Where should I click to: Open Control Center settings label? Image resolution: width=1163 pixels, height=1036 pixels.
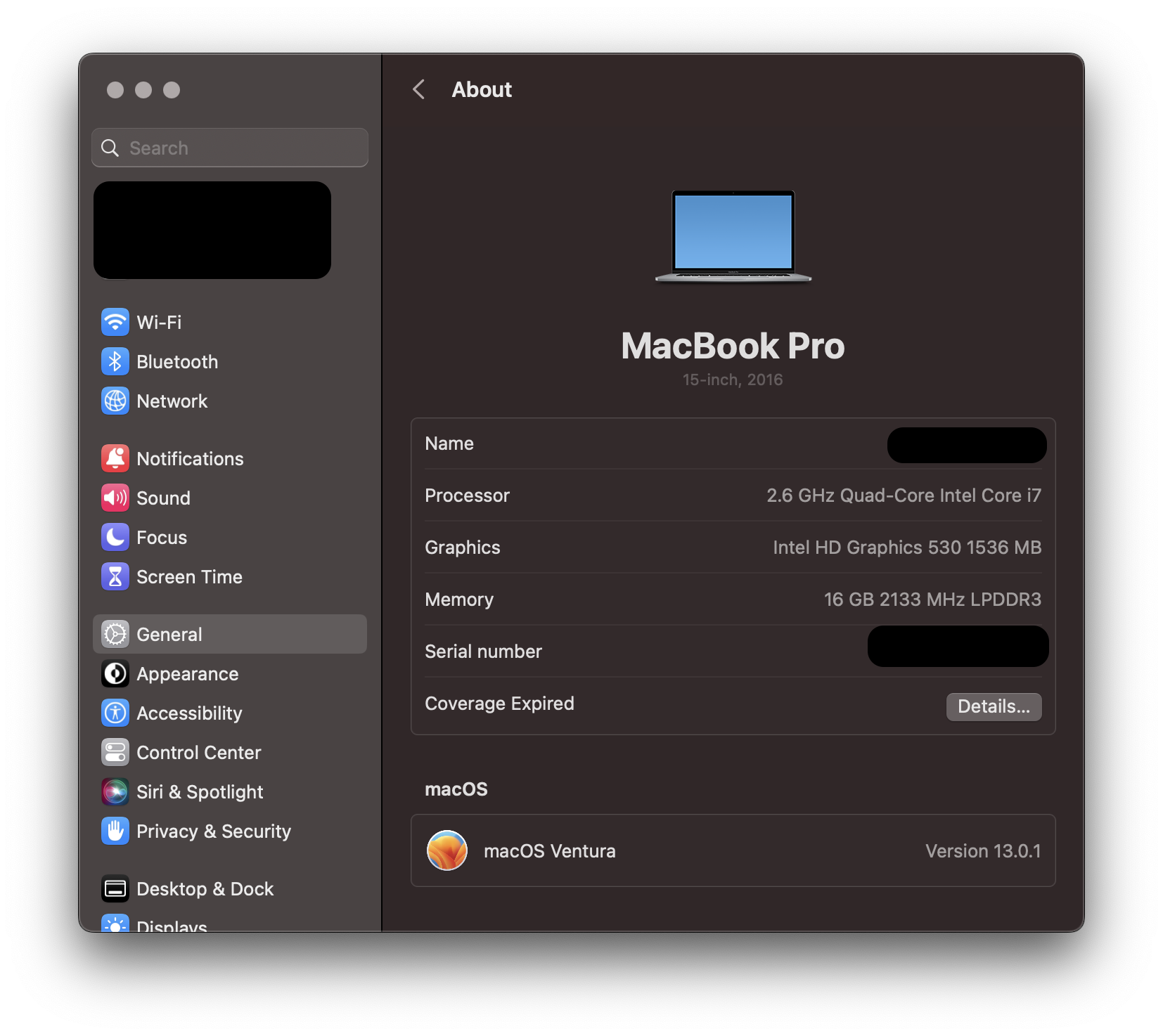(199, 753)
